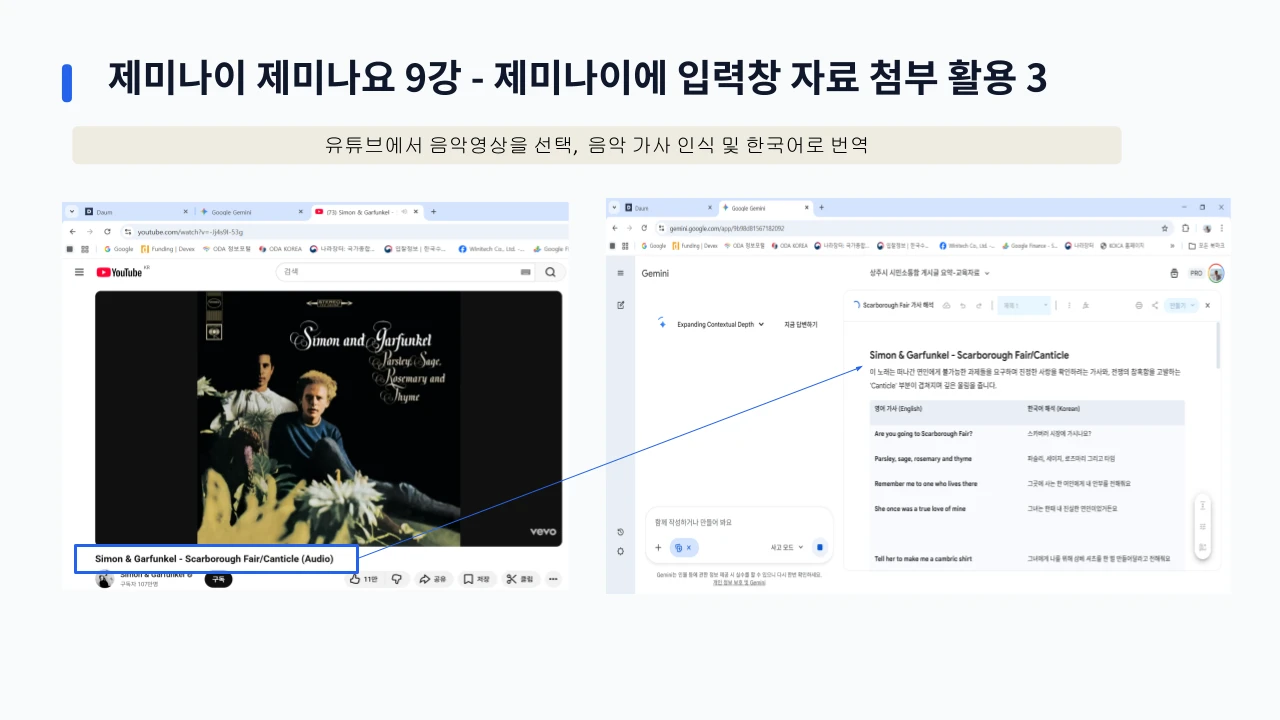Expand 'Expanding Contextual Depth' thinking details
This screenshot has width=1280, height=720.
tap(720, 324)
